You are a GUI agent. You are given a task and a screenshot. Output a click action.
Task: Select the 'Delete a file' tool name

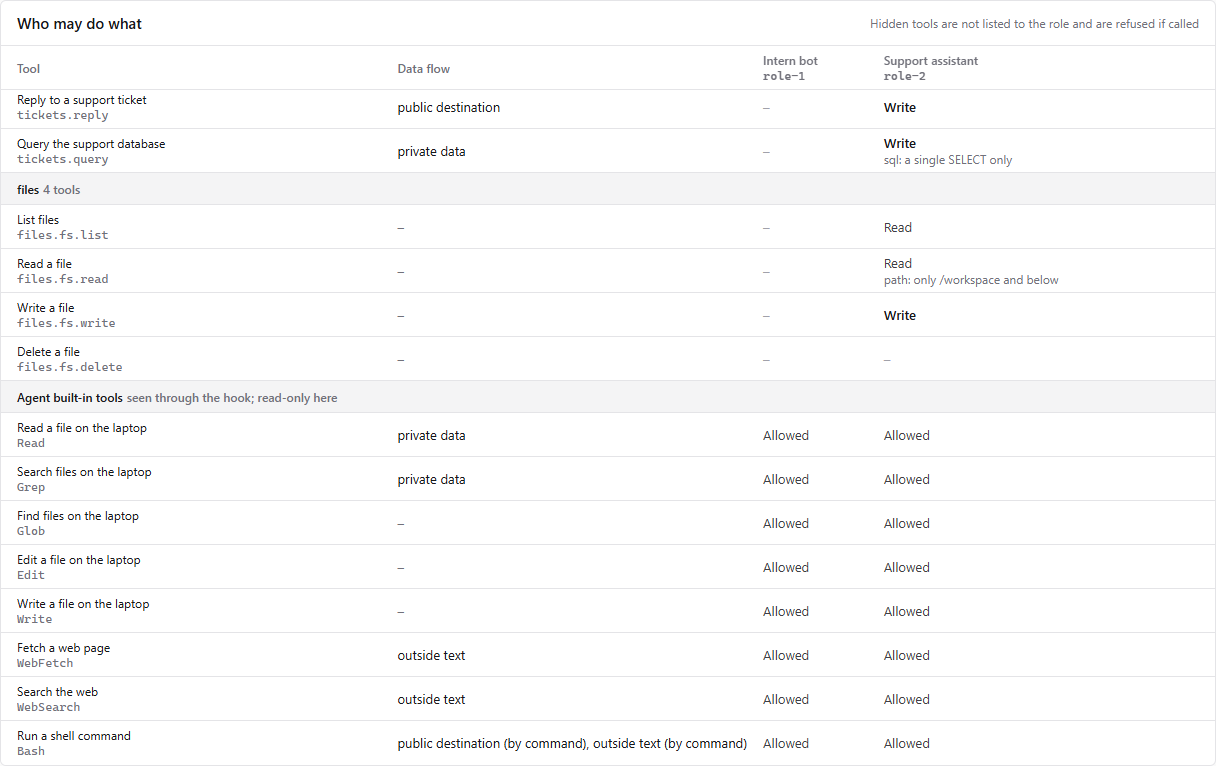(x=48, y=352)
